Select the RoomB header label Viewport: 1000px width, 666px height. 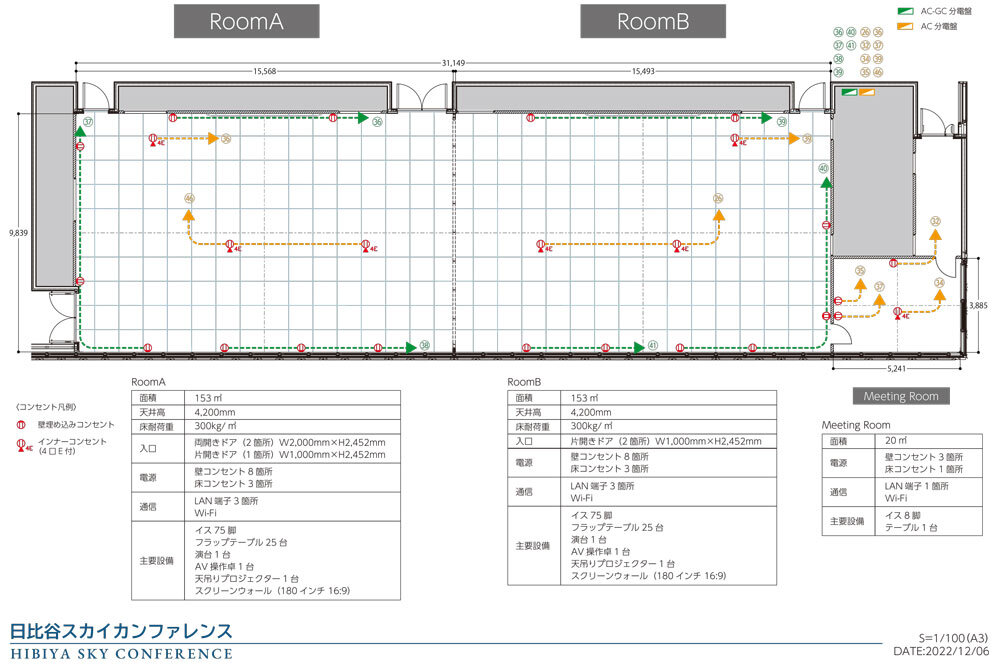click(653, 21)
